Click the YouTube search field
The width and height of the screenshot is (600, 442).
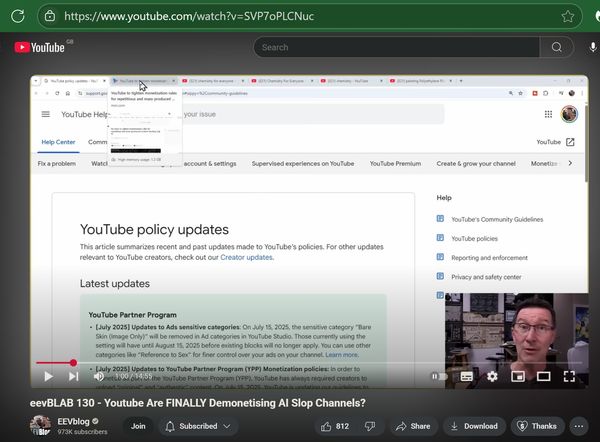pos(396,47)
